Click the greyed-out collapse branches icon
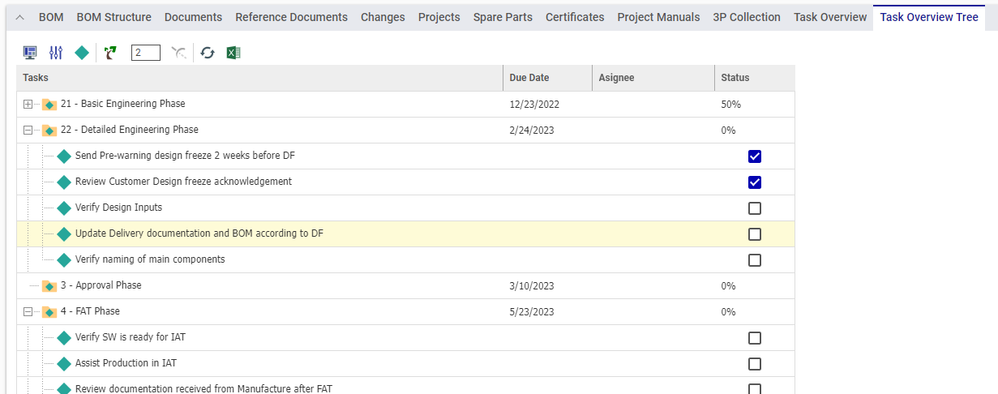998x394 pixels. [179, 53]
